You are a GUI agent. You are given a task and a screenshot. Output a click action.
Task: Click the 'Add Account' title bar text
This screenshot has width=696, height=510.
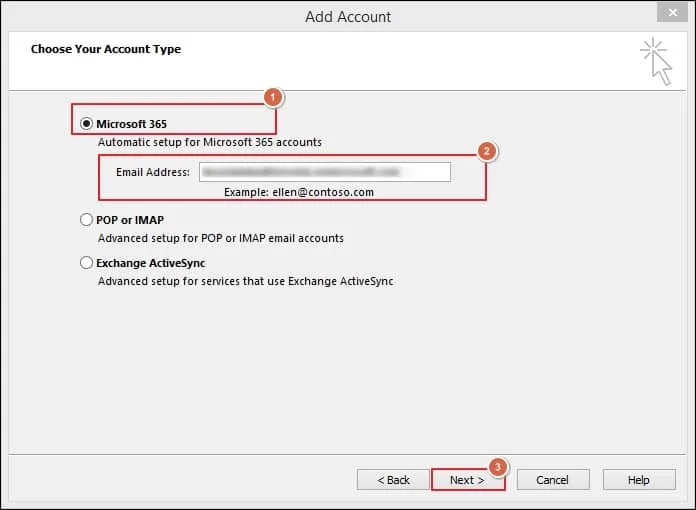[x=348, y=16]
